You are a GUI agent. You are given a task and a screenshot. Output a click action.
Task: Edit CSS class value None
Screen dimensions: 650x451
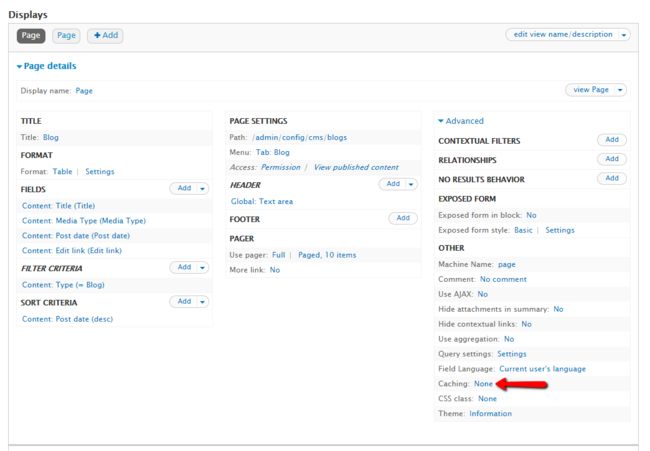tap(487, 399)
